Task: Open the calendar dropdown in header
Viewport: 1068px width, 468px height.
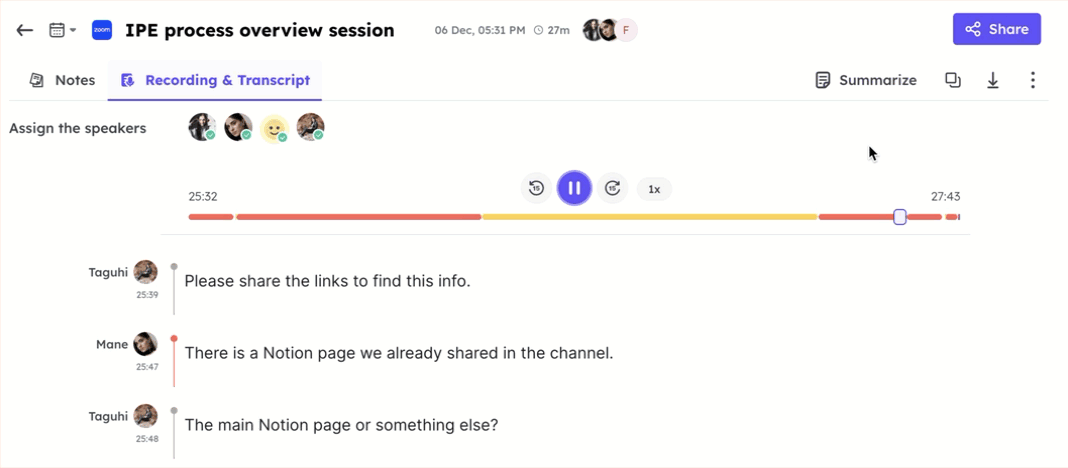Action: click(63, 30)
